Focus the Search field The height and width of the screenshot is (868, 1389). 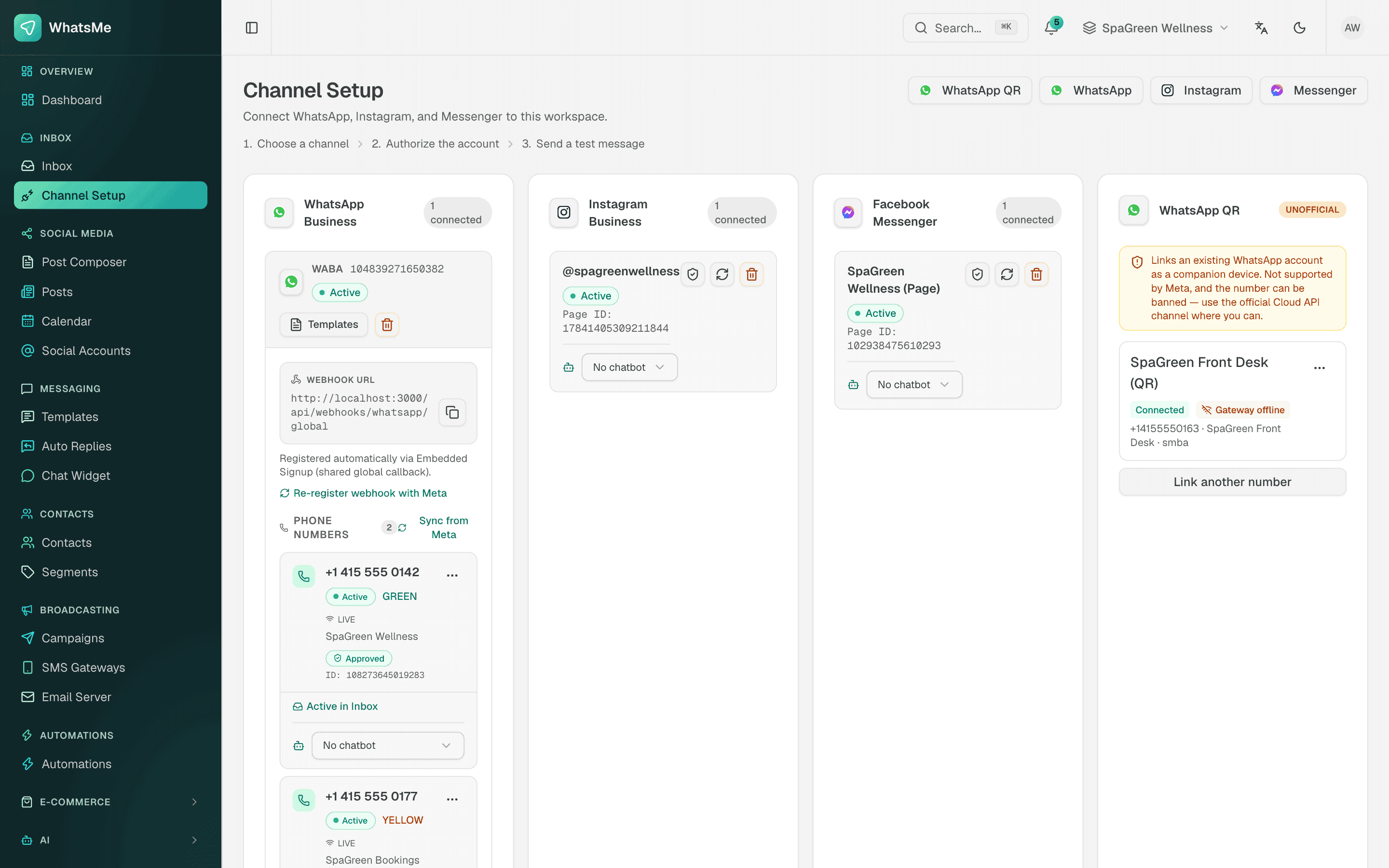(x=966, y=27)
